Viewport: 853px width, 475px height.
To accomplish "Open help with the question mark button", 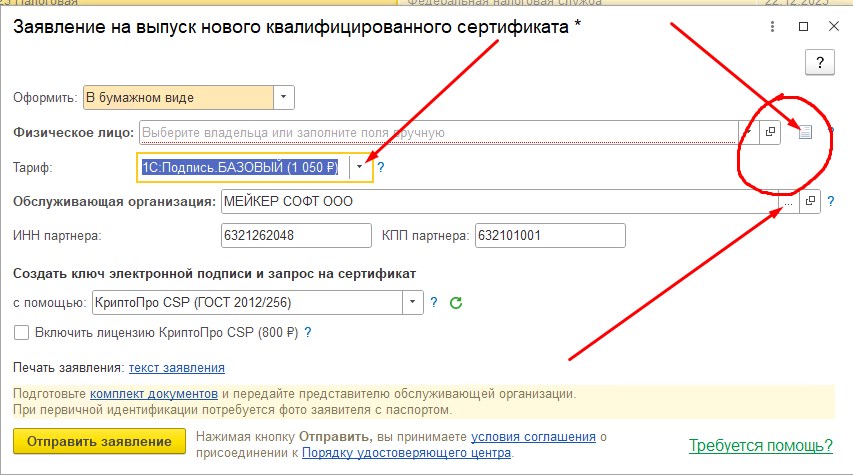I will pyautogui.click(x=819, y=63).
